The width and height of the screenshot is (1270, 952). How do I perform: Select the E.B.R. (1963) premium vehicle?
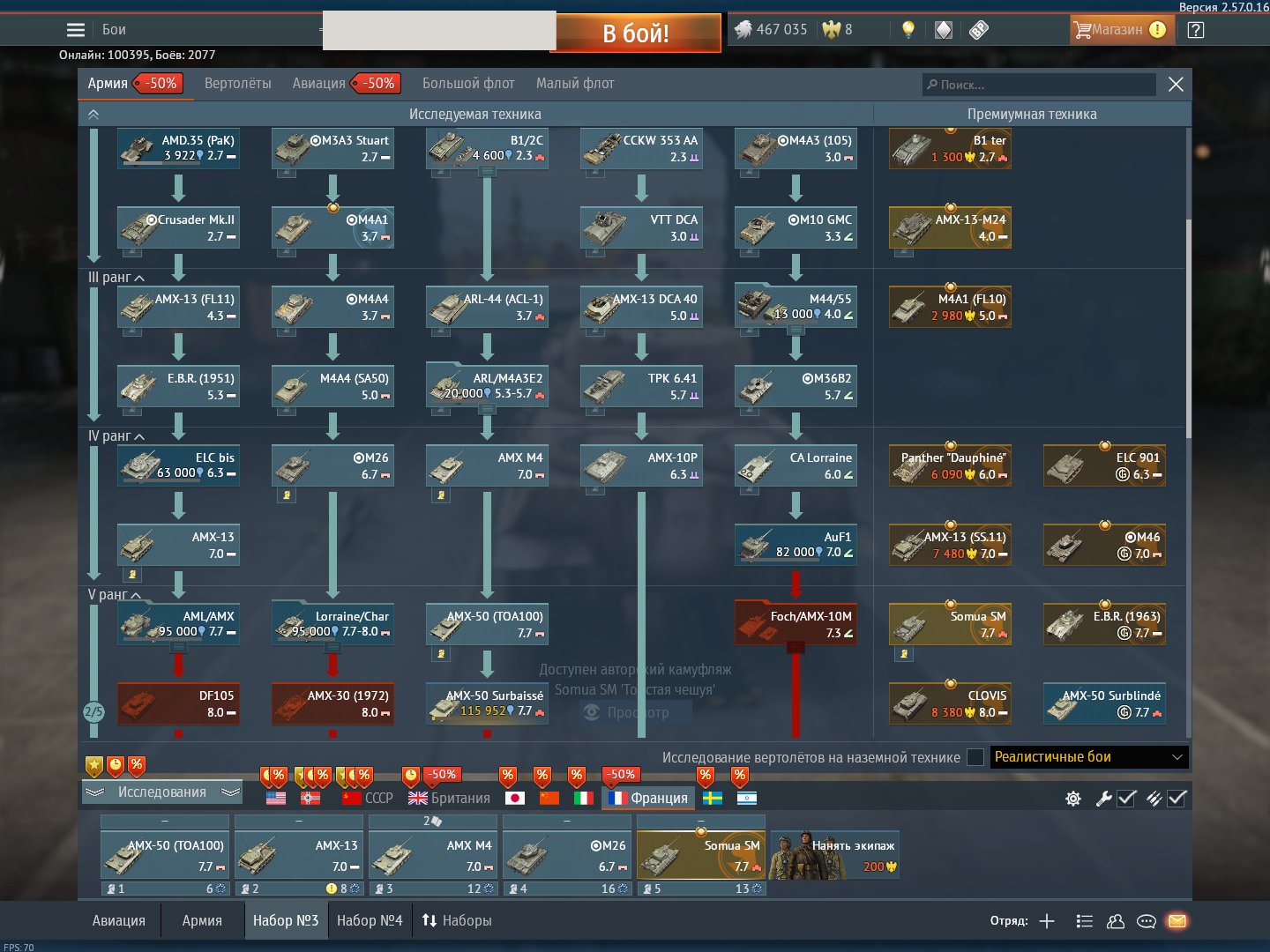point(1104,624)
